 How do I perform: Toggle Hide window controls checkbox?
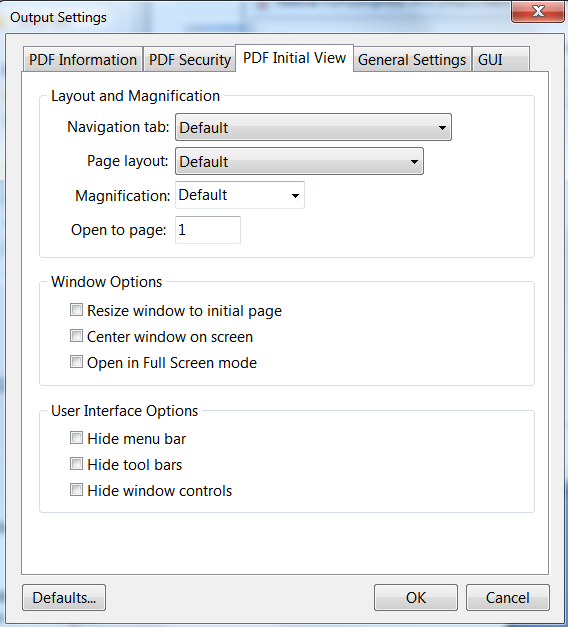76,489
